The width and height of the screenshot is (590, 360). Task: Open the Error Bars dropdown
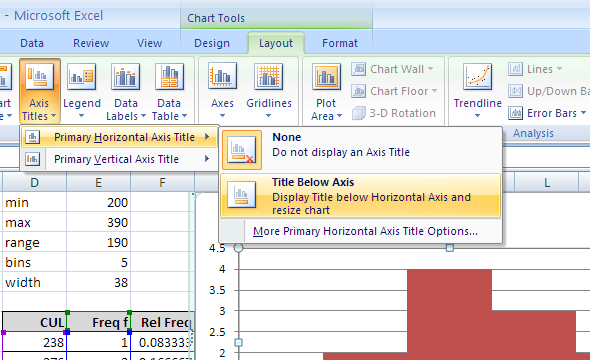point(547,113)
